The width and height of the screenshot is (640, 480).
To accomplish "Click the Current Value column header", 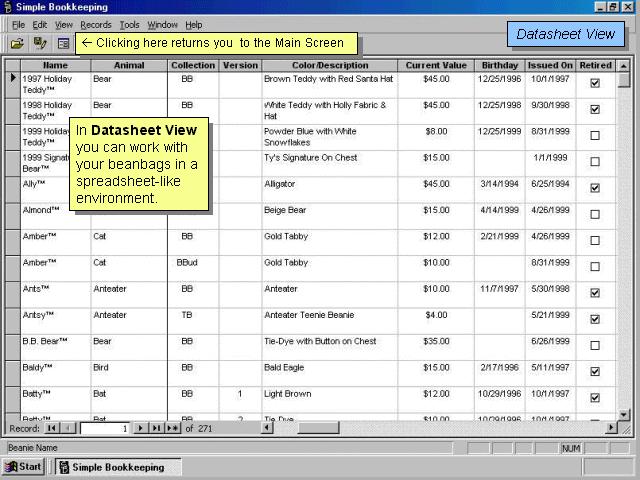I will click(x=435, y=65).
